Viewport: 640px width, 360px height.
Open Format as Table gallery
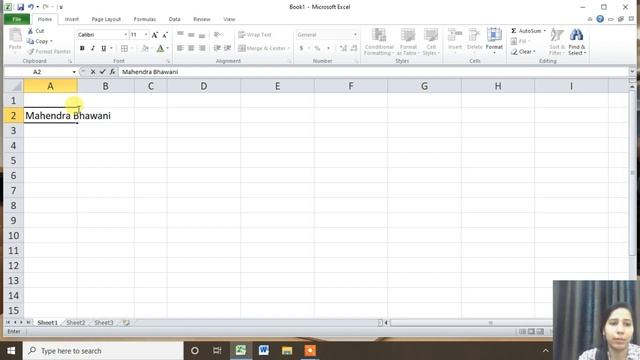pyautogui.click(x=408, y=42)
